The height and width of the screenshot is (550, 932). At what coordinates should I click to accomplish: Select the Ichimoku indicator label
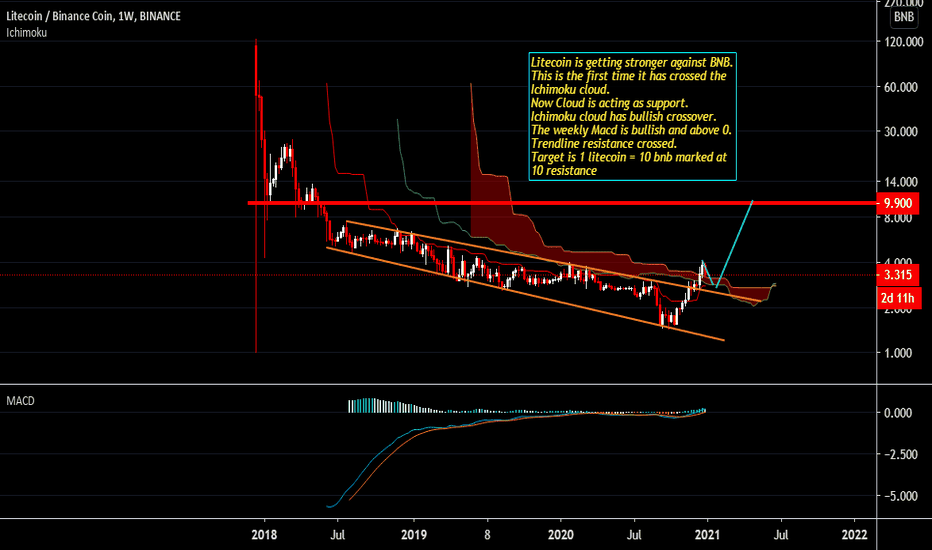(x=27, y=33)
